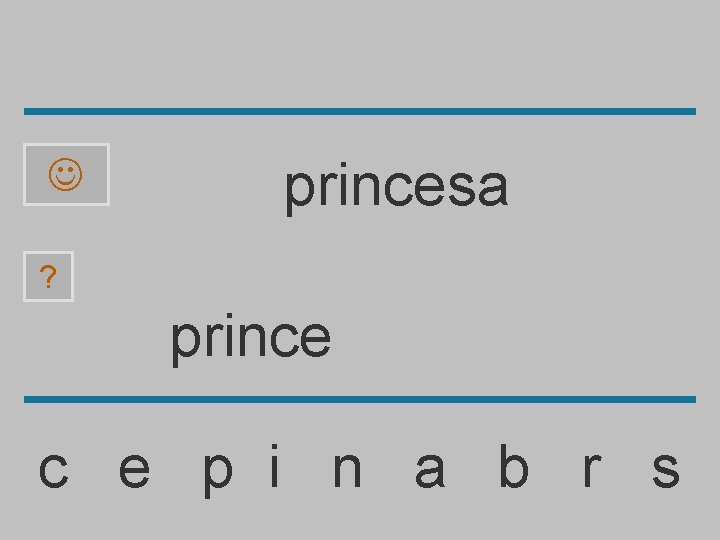Click the bottom blue divider line
The image size is (720, 540).
point(359,399)
